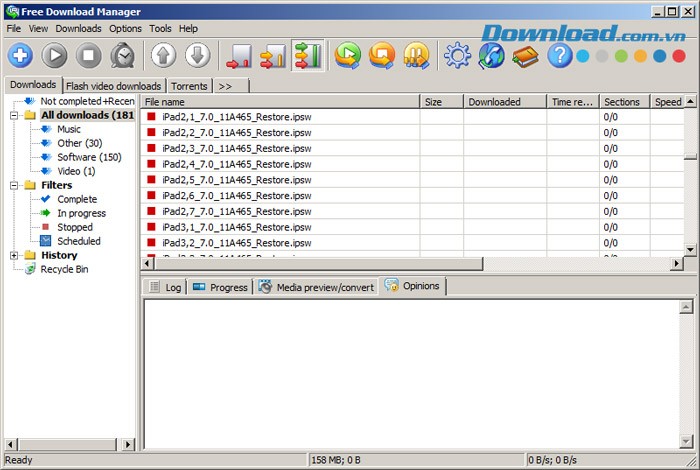
Task: Sort by the File name column header
Action: click(x=281, y=102)
